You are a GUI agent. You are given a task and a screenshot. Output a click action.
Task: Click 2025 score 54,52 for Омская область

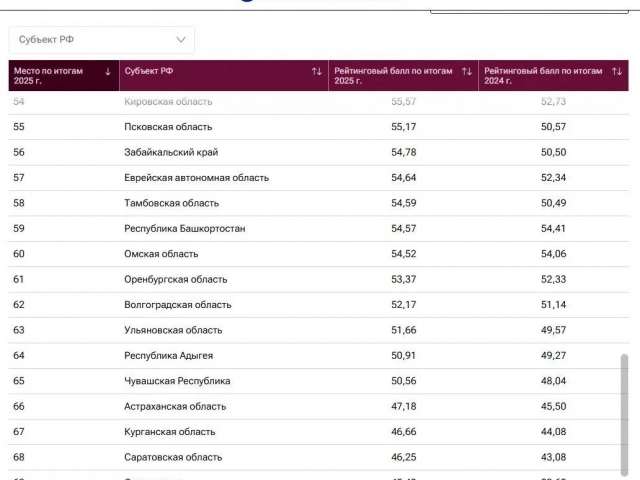click(x=403, y=254)
